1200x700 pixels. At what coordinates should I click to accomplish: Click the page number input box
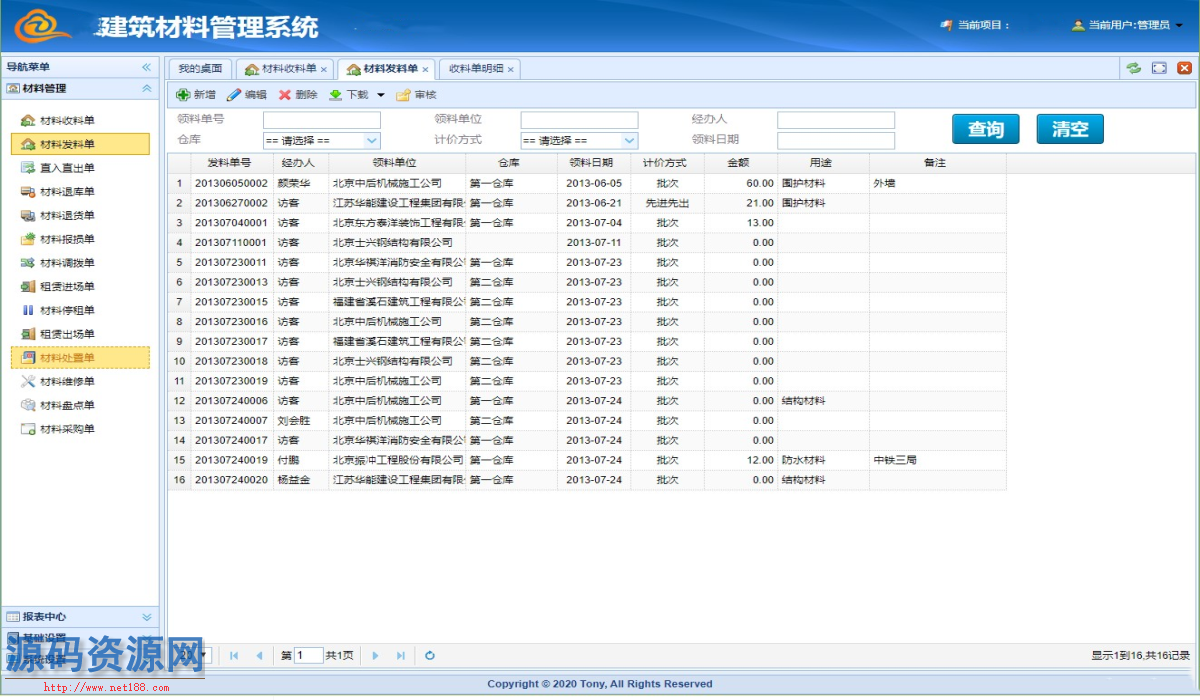pyautogui.click(x=309, y=656)
